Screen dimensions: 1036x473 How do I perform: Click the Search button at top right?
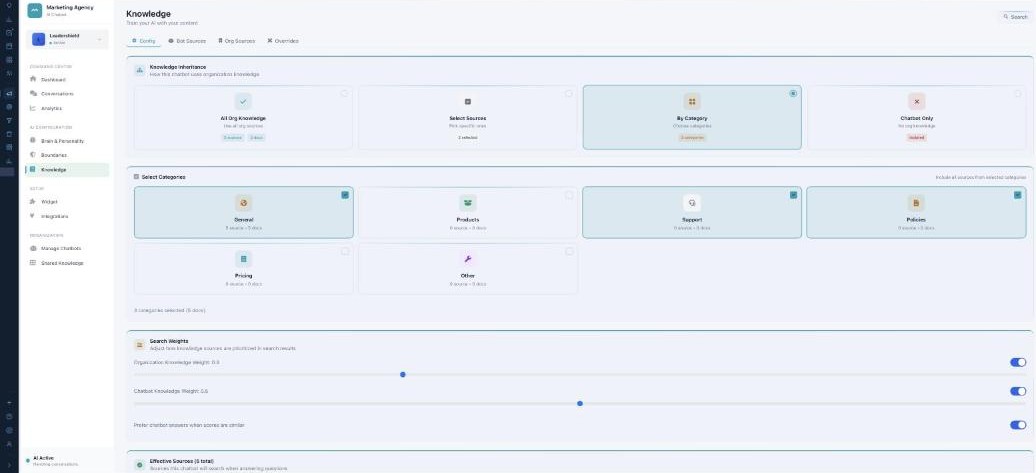click(x=1015, y=17)
